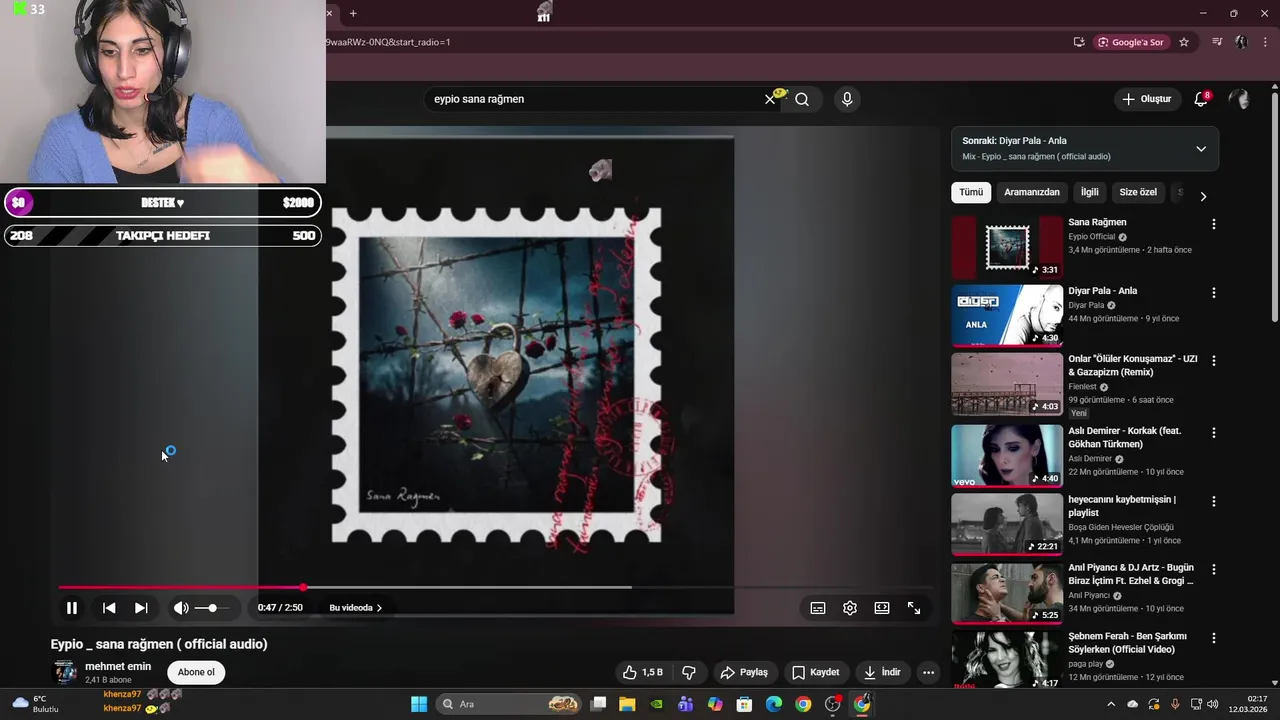Like the video with 1,5 B likes
Image resolution: width=1280 pixels, height=720 pixels.
(x=642, y=672)
